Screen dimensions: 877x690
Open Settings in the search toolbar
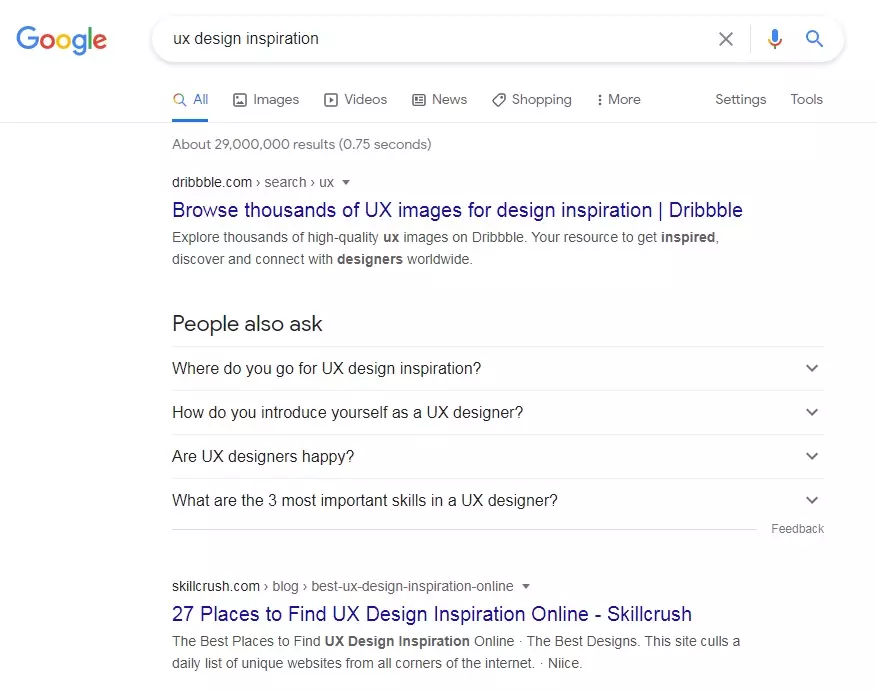(x=741, y=100)
